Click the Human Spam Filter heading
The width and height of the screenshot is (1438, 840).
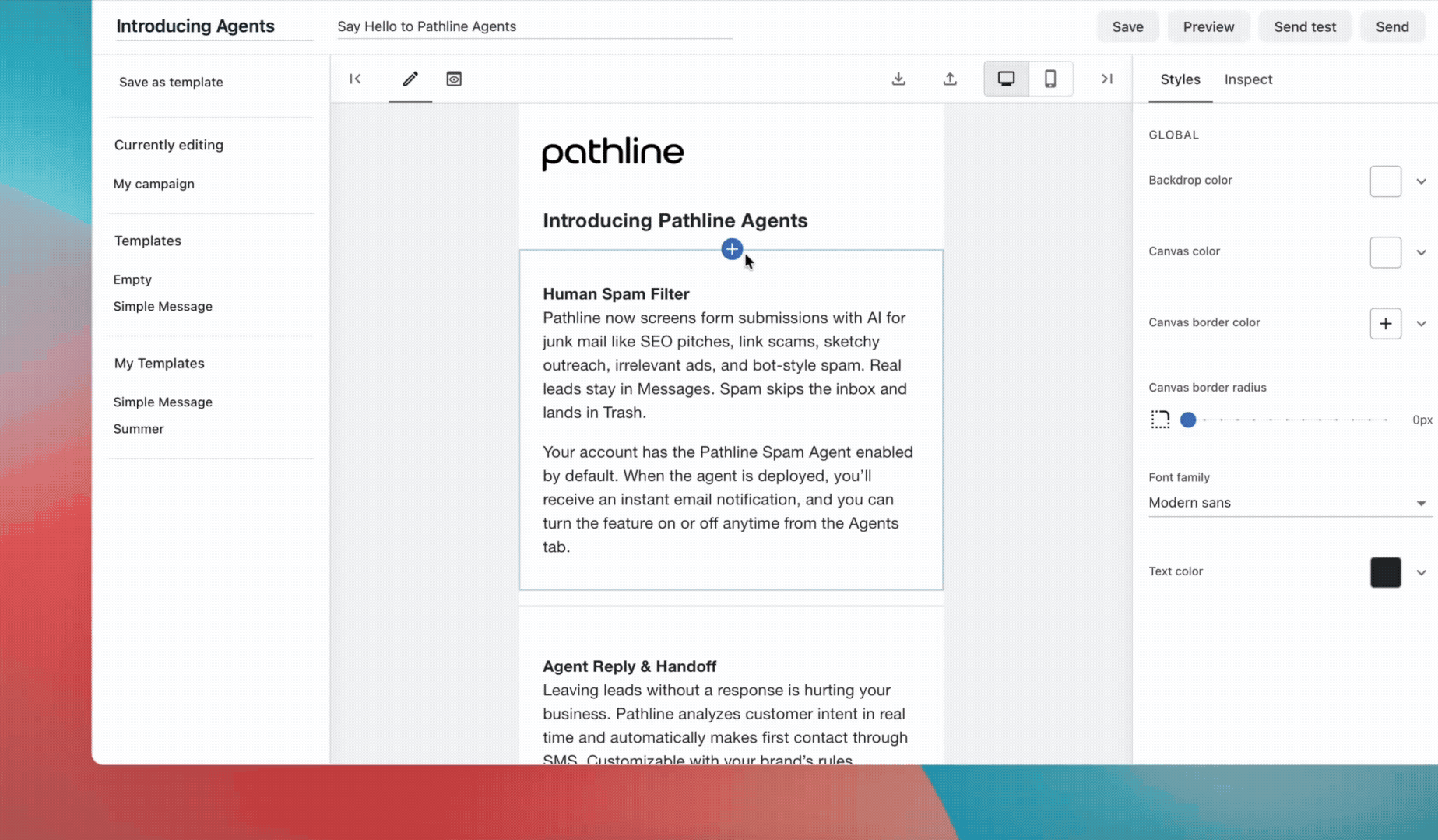click(616, 293)
